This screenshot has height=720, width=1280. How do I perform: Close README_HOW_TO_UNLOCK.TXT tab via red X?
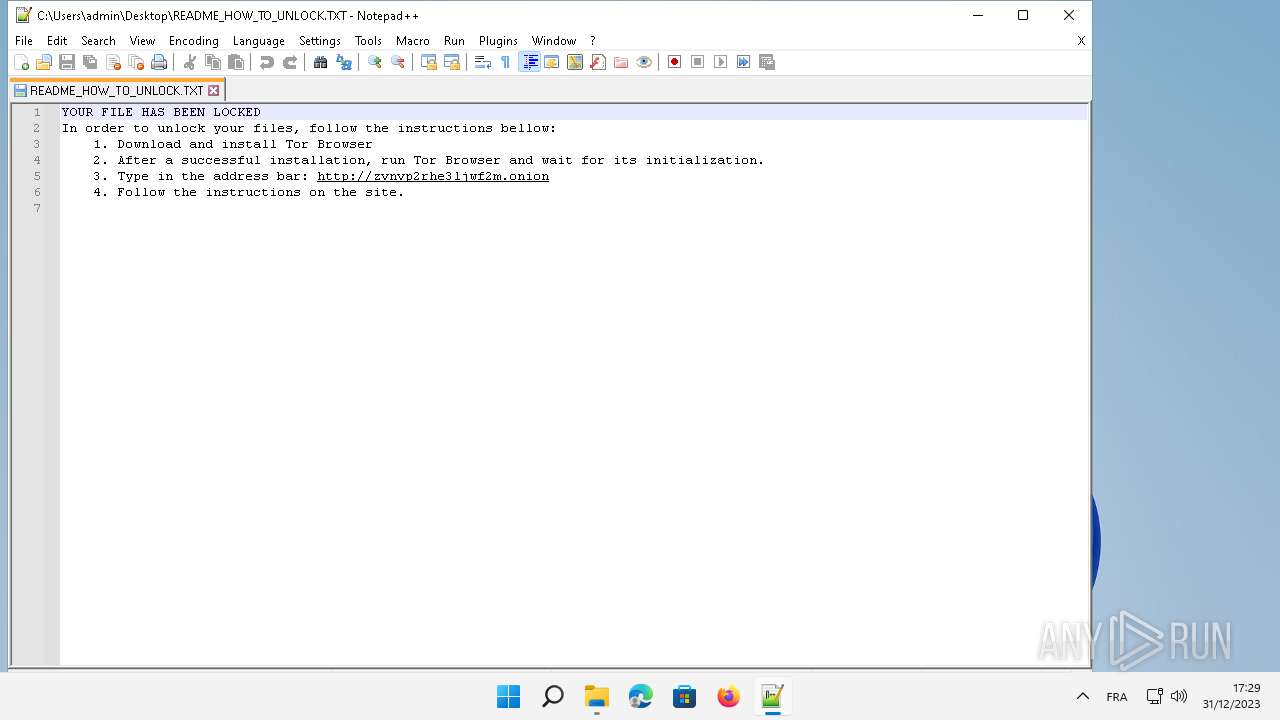(213, 90)
